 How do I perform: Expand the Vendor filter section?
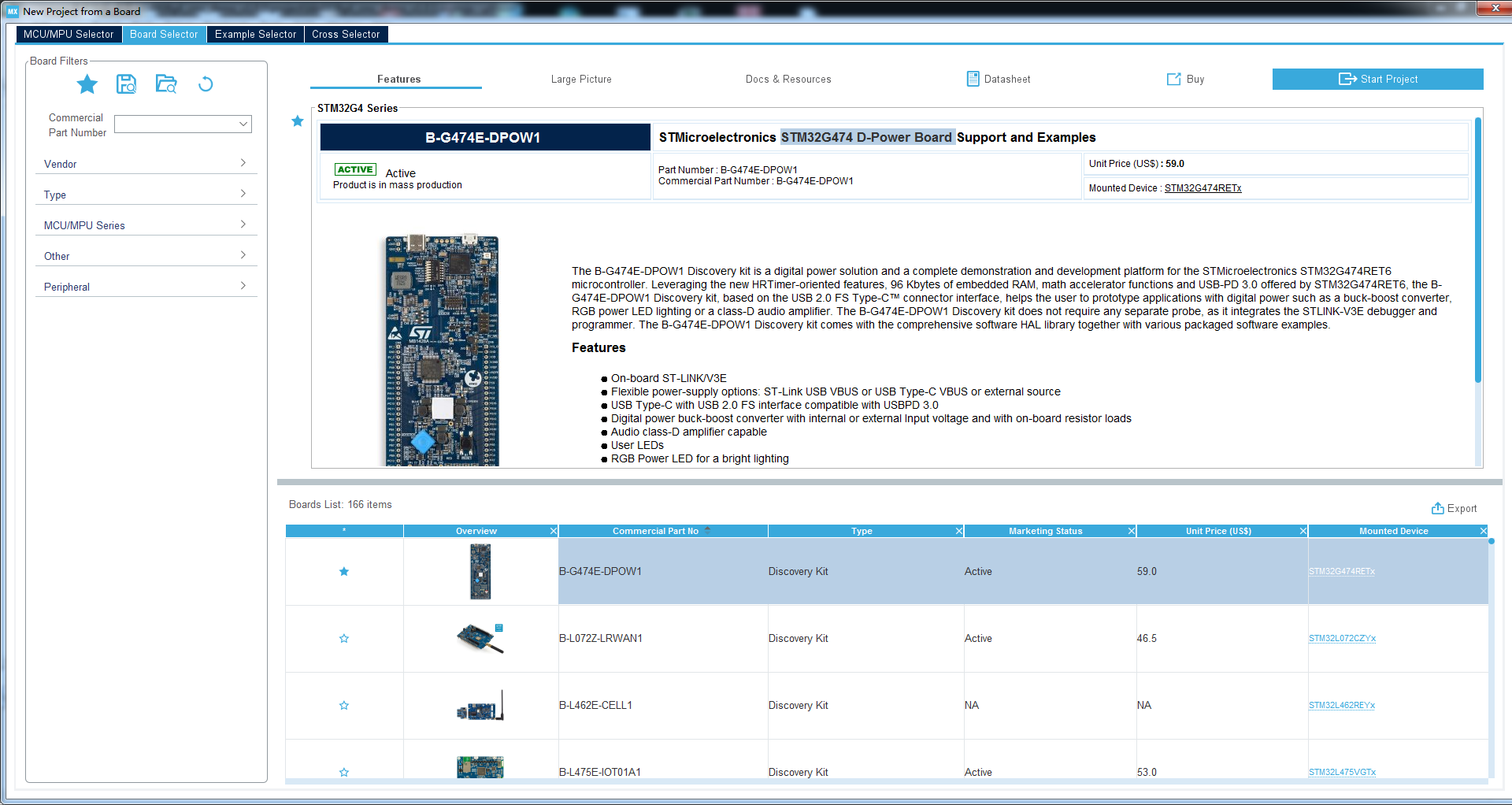click(146, 163)
